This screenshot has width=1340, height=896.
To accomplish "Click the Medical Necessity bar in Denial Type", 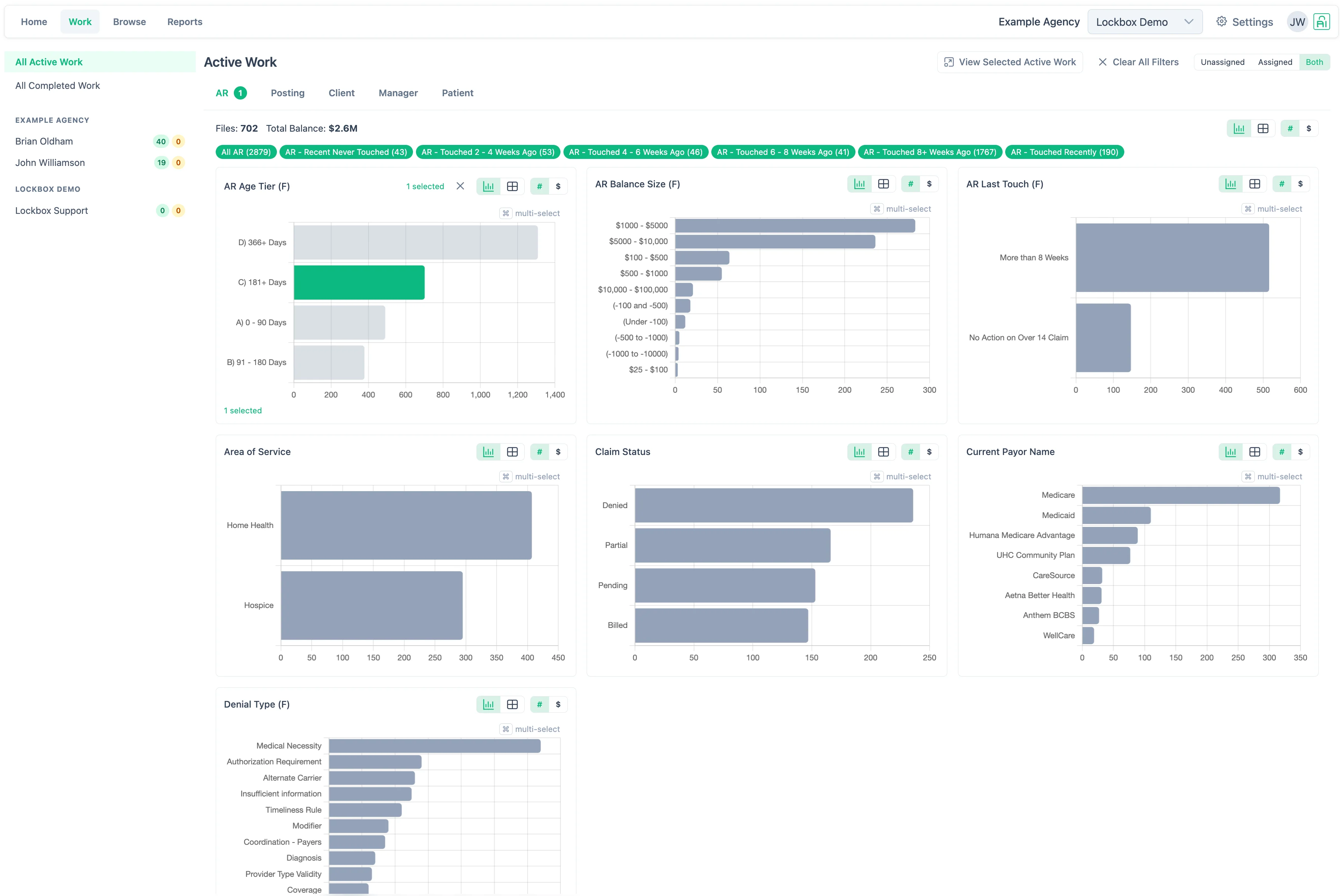I will click(x=434, y=746).
